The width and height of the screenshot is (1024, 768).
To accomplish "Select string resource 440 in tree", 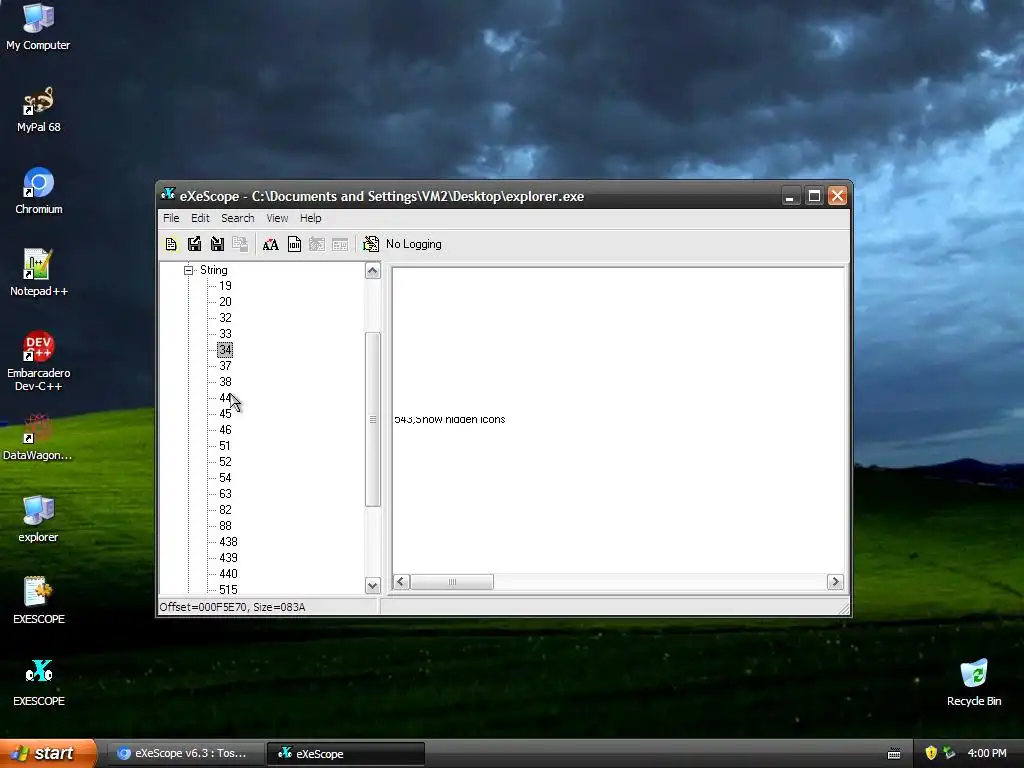I will (229, 574).
